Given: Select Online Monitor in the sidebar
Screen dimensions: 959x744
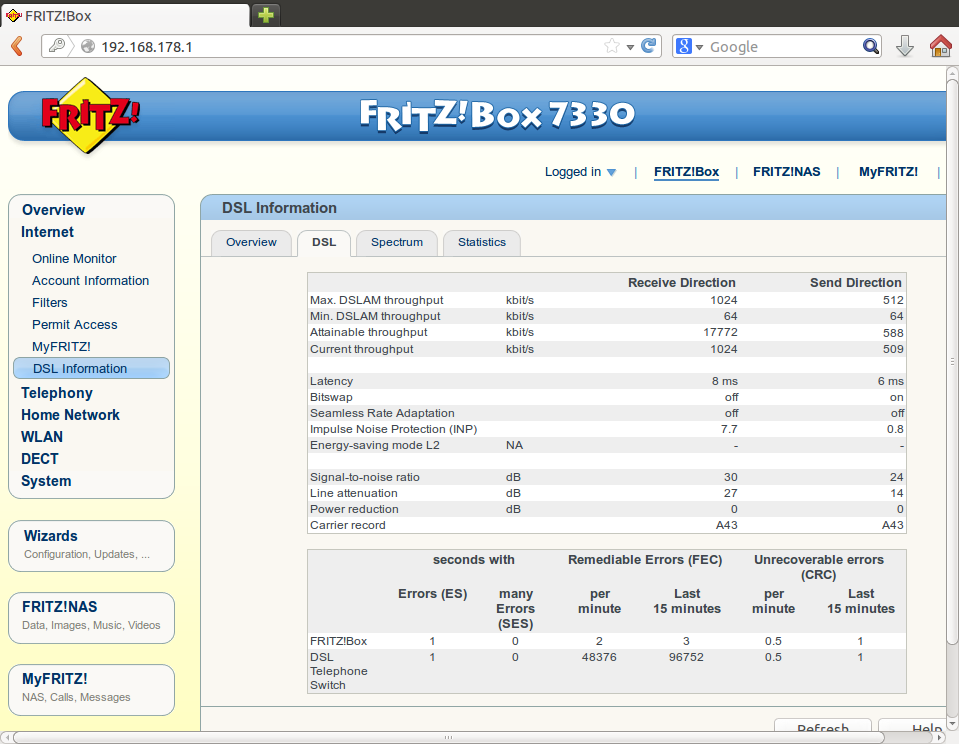Looking at the screenshot, I should [74, 258].
